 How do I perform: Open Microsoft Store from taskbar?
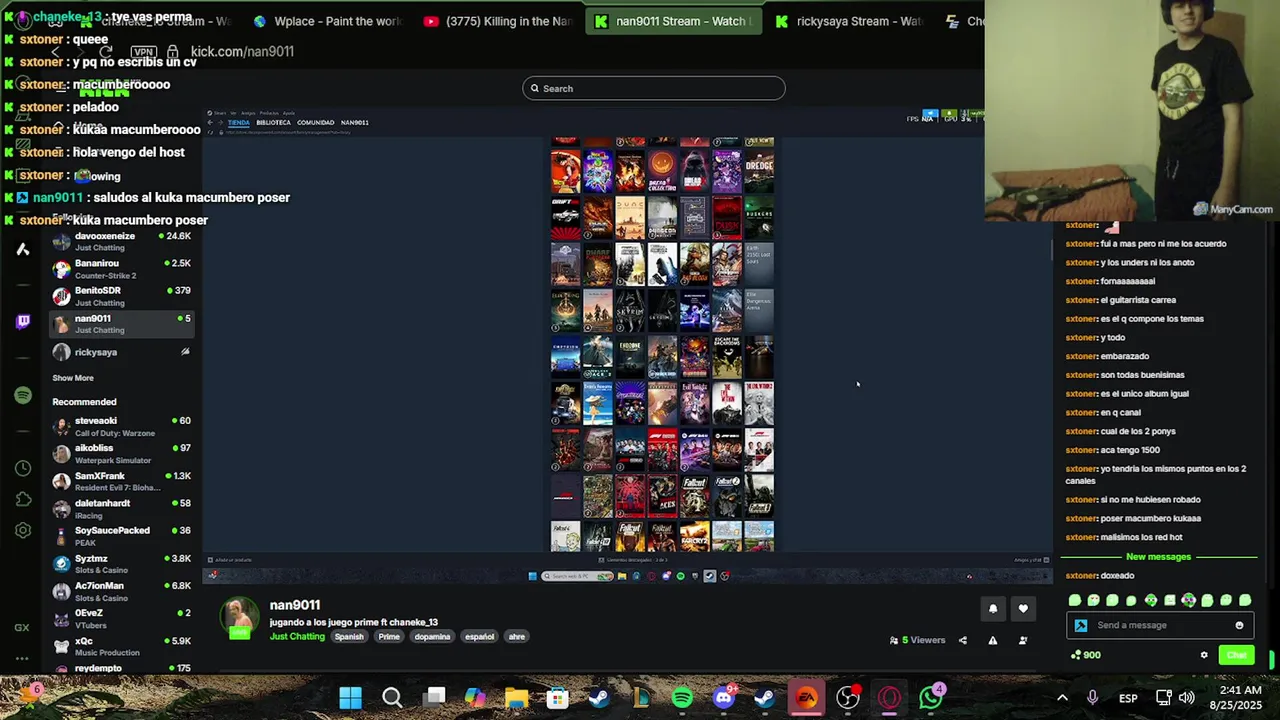[x=557, y=697]
